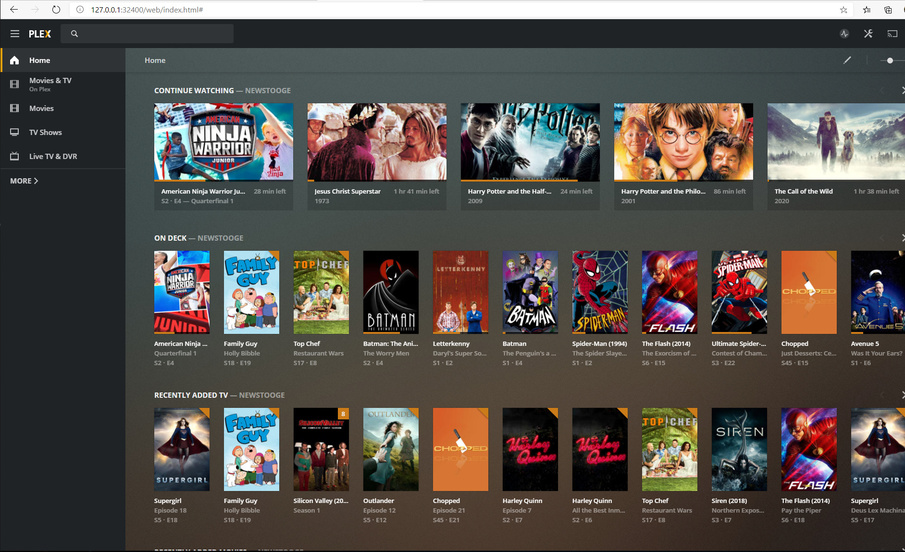This screenshot has height=552, width=905.
Task: Adjust the poster size slider
Action: click(892, 60)
